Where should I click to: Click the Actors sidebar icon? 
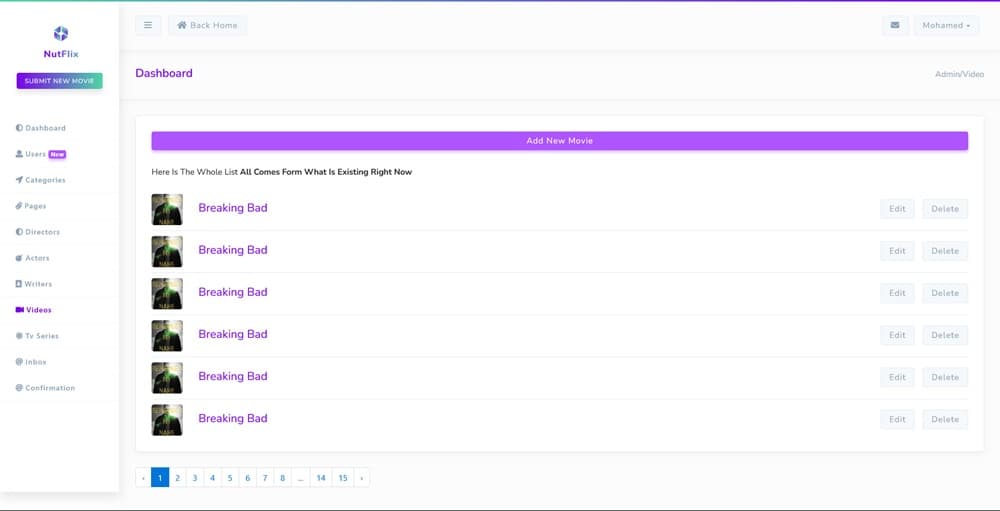click(19, 258)
